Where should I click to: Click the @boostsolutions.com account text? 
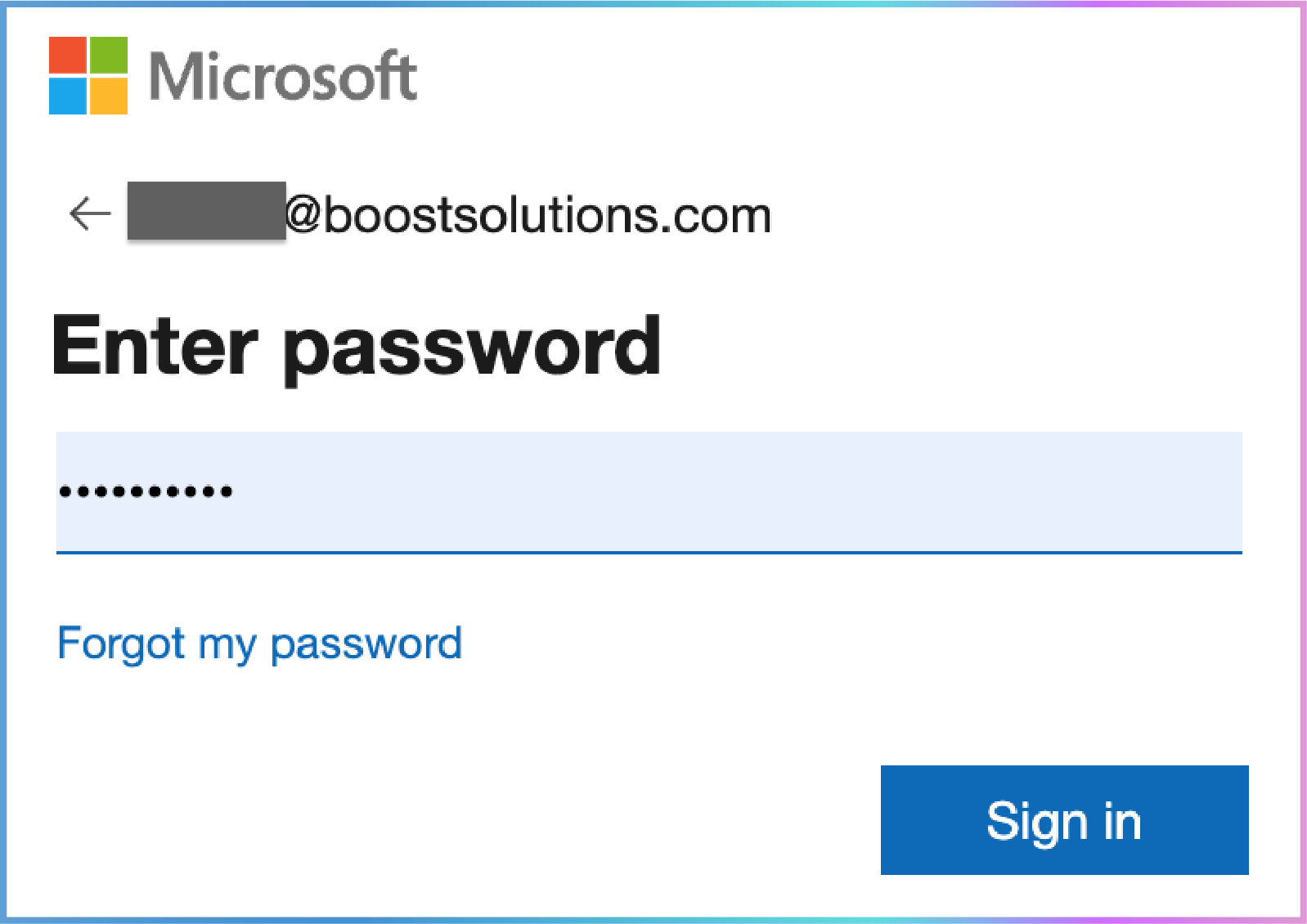pos(528,216)
